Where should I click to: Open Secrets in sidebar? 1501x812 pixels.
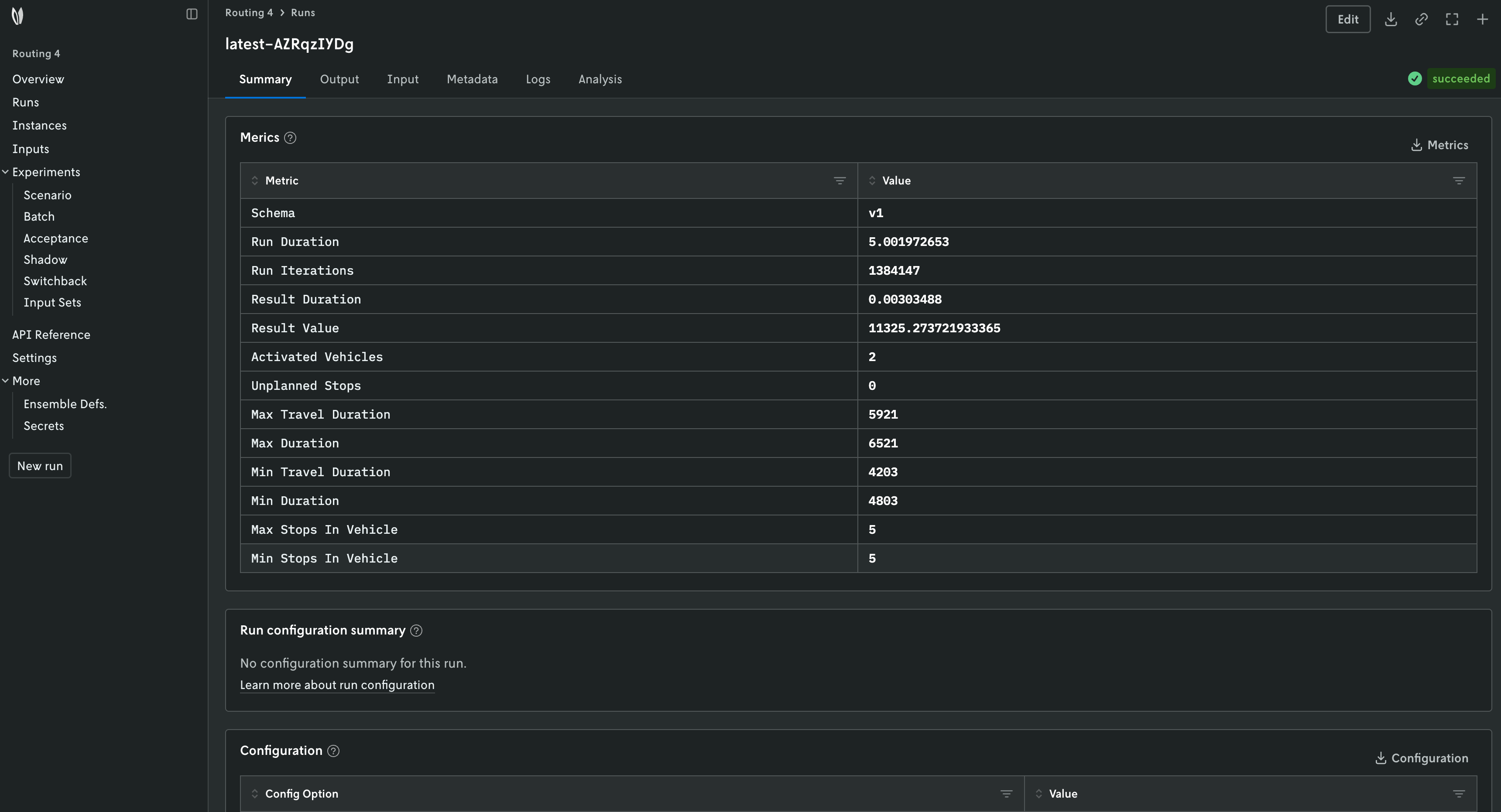[44, 426]
